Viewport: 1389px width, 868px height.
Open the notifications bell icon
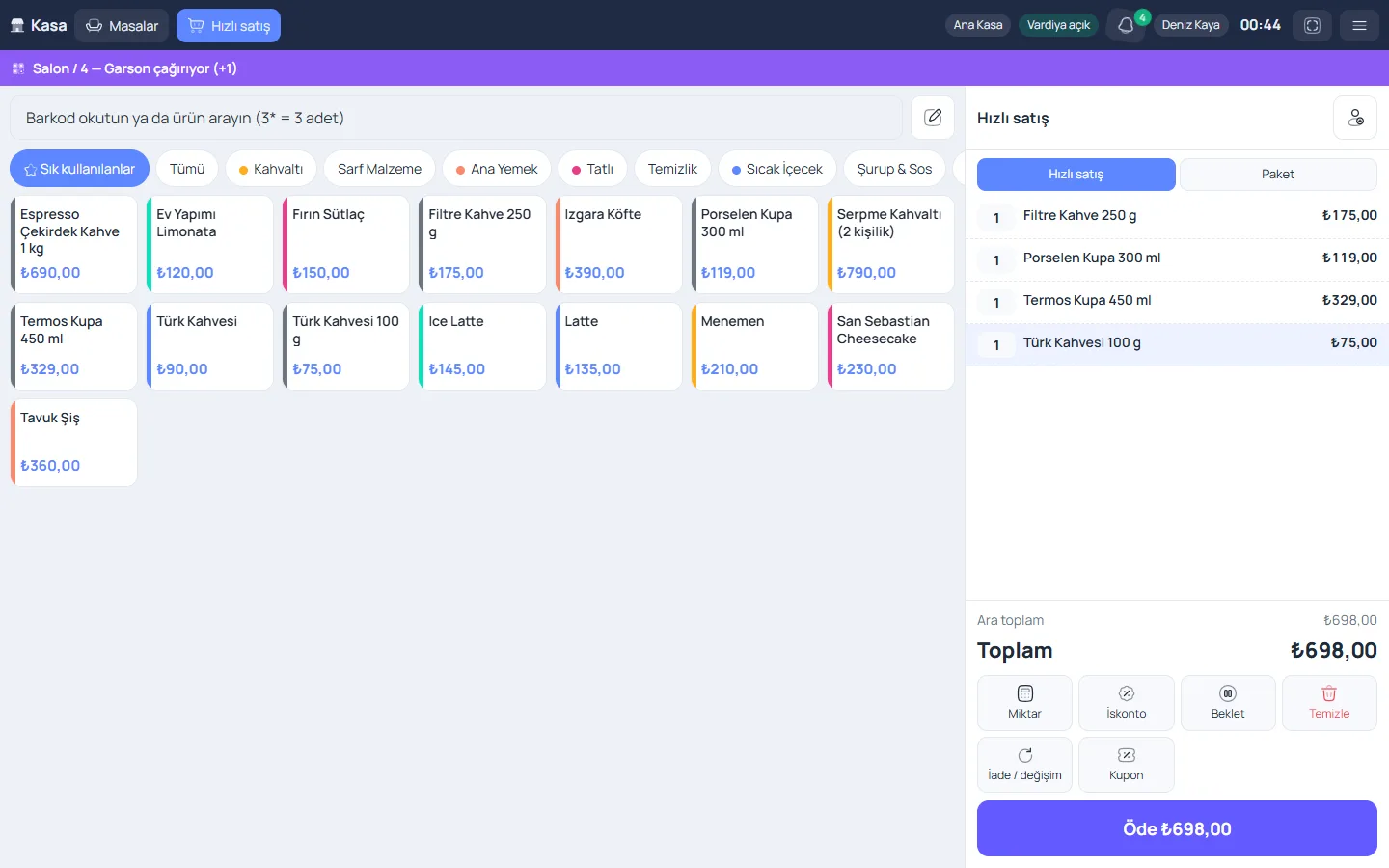point(1126,25)
